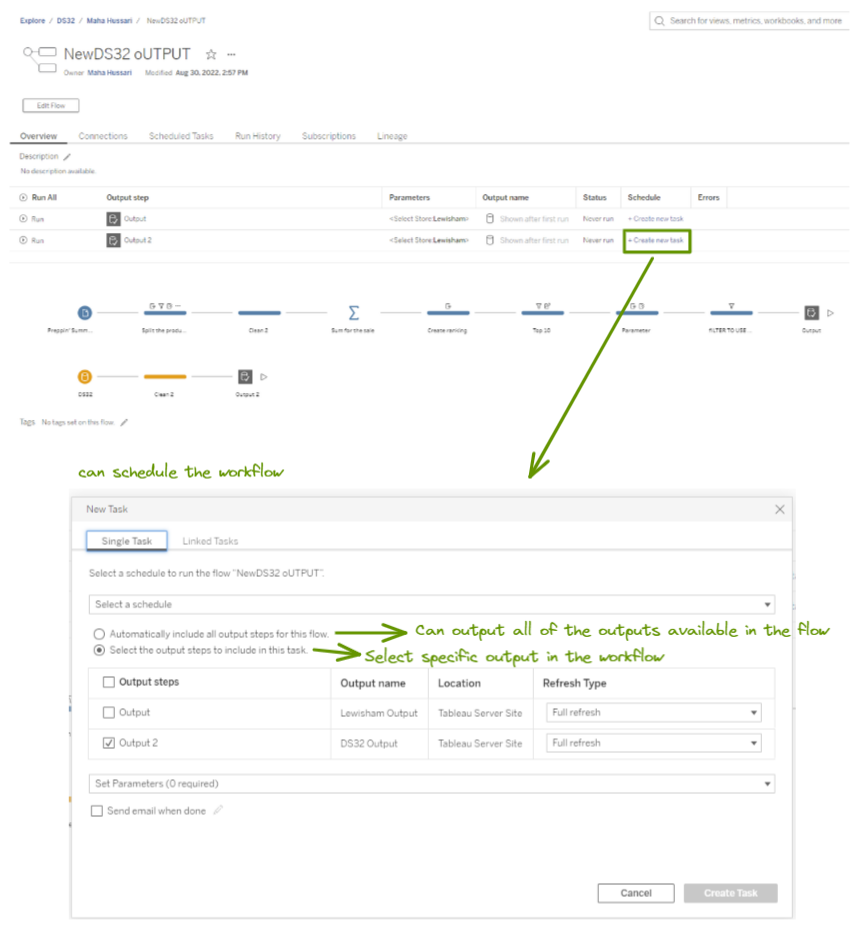Open DS32 breadcrumb link

(x=66, y=20)
